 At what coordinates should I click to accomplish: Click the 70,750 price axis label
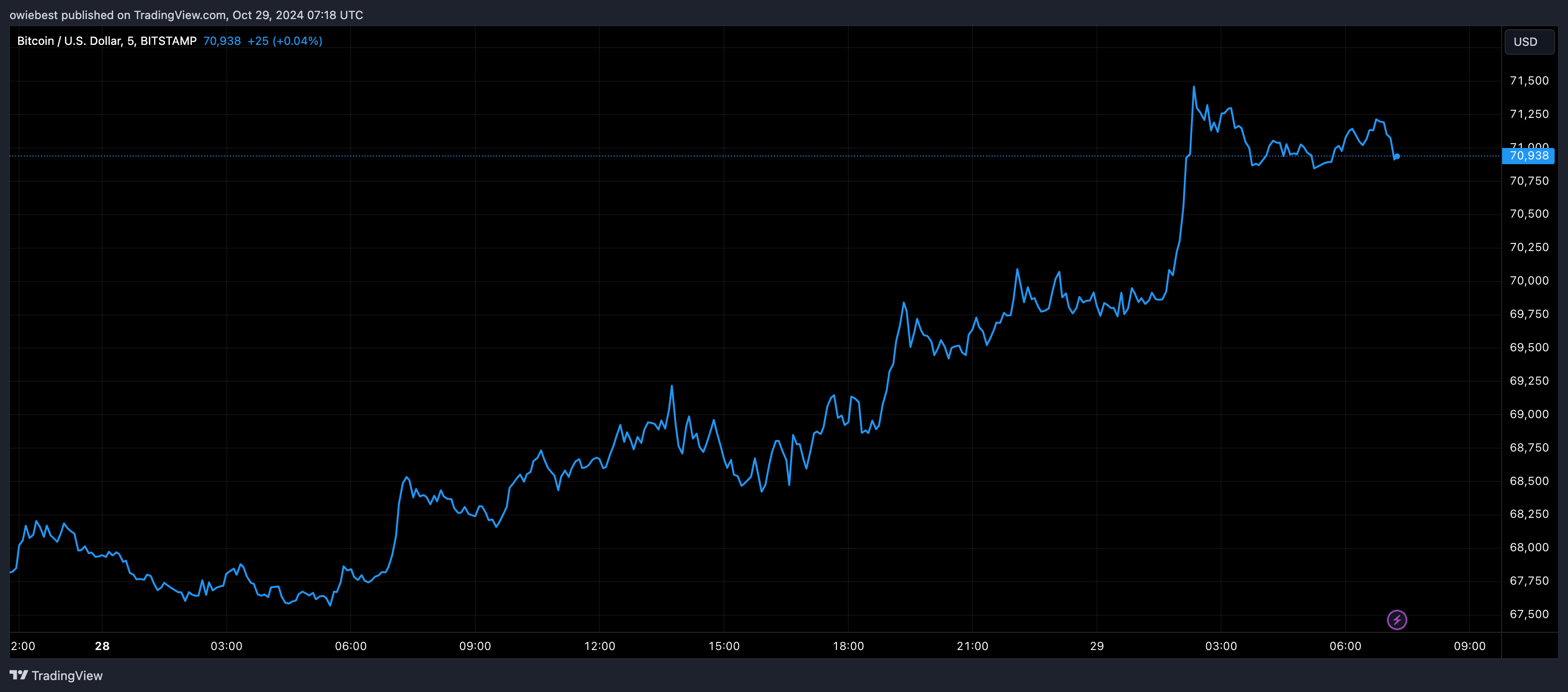(1529, 181)
